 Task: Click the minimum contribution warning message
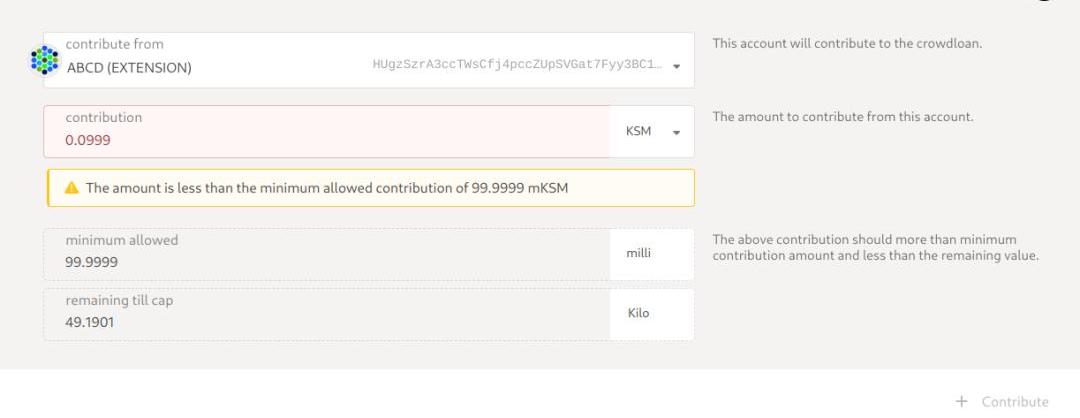coord(327,188)
